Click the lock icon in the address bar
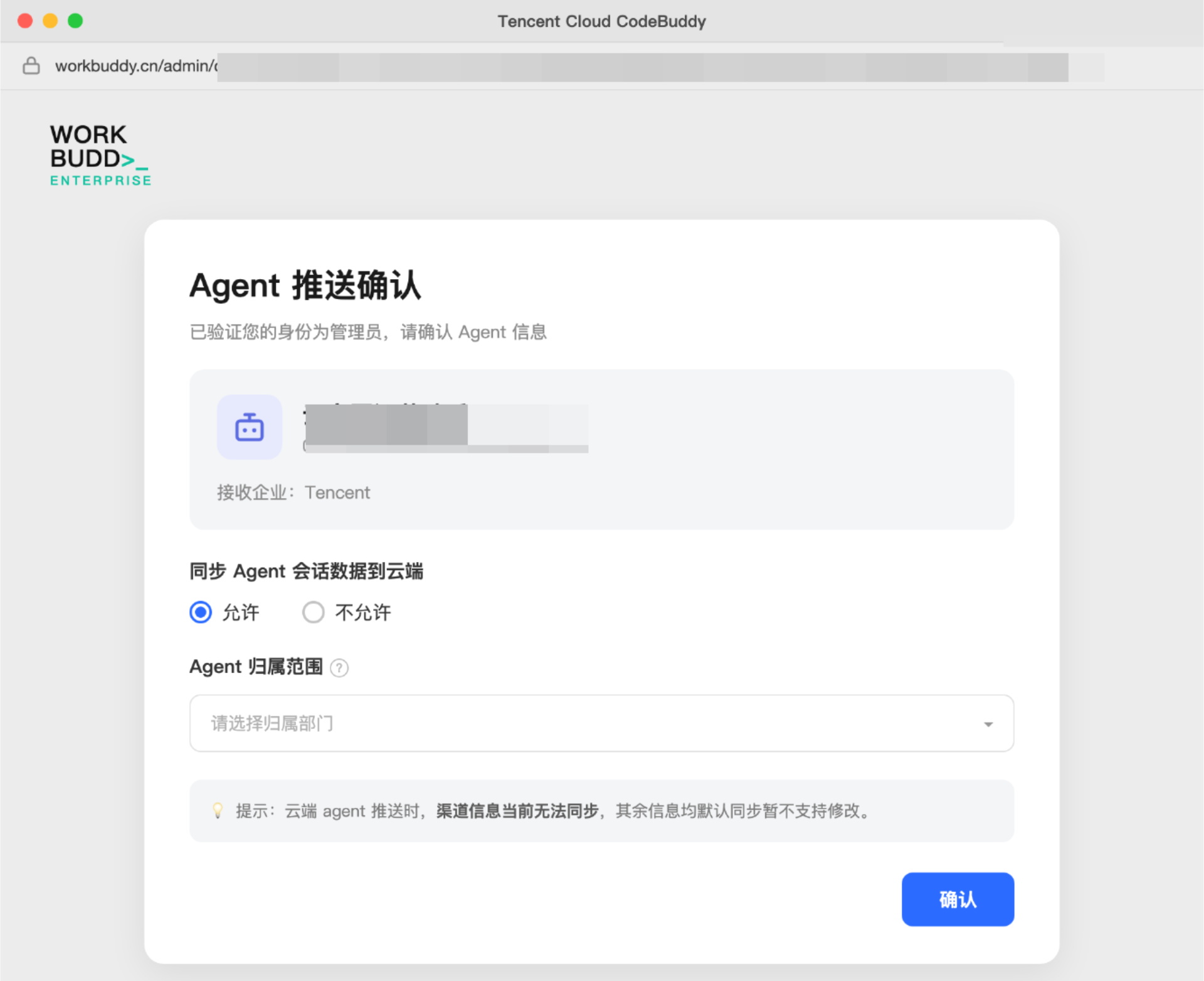This screenshot has width=1204, height=981. click(31, 66)
